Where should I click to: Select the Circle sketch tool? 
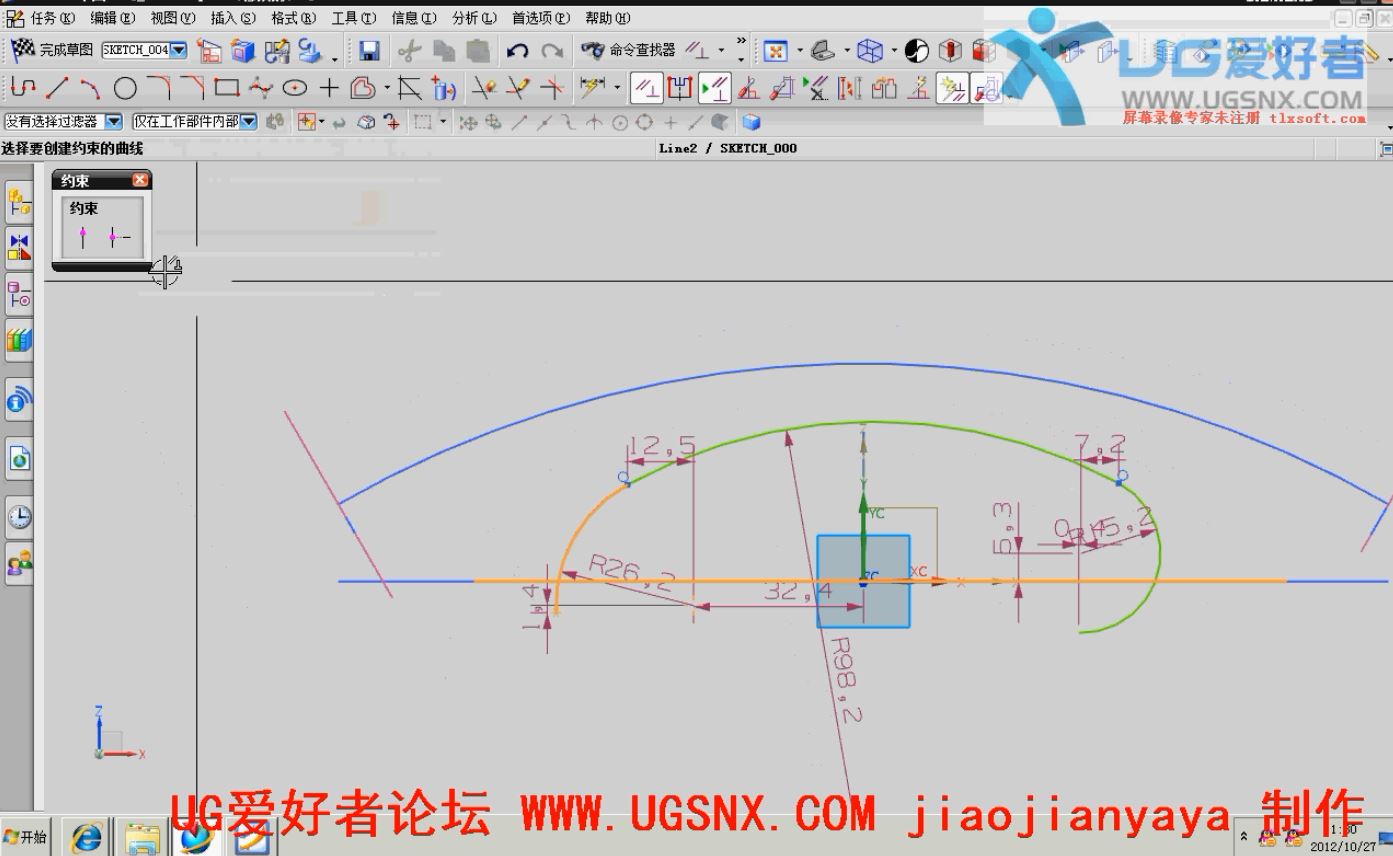pos(125,88)
